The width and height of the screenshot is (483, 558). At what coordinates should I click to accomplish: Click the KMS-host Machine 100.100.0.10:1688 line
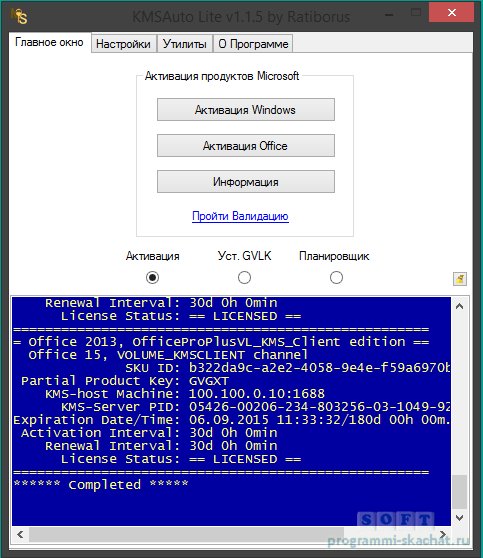pos(185,394)
